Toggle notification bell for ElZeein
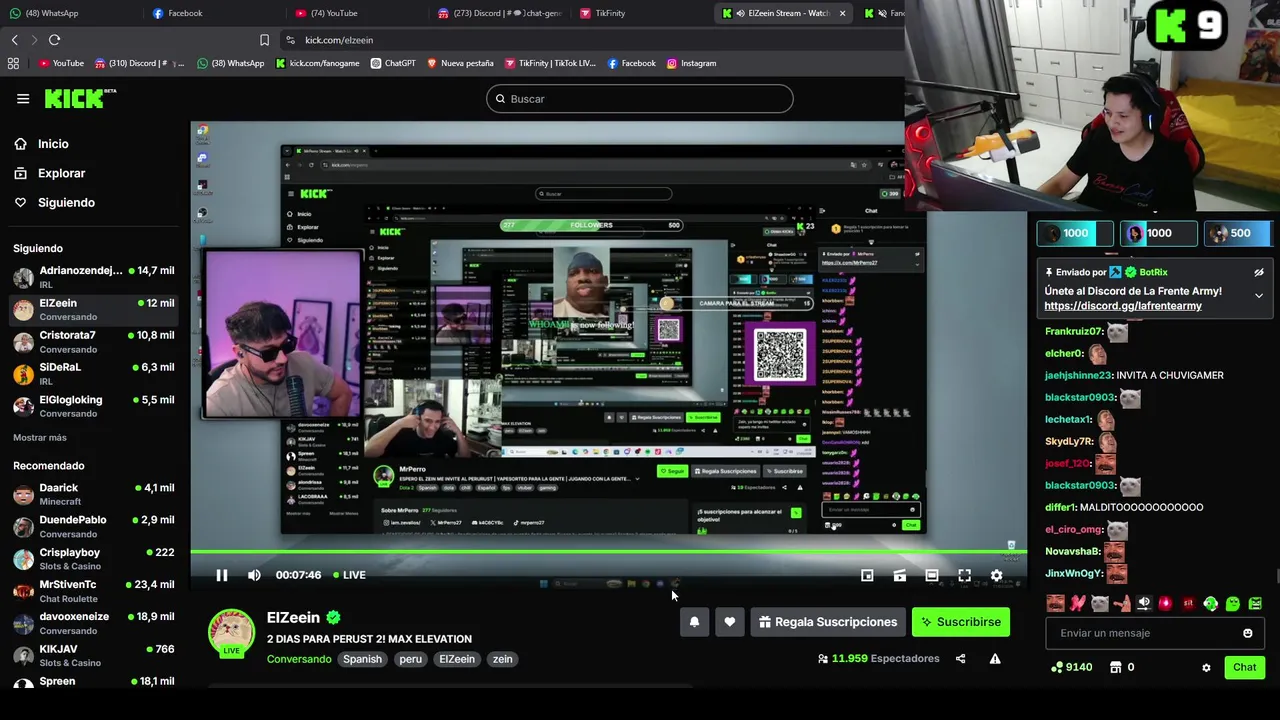The height and width of the screenshot is (720, 1280). point(694,622)
